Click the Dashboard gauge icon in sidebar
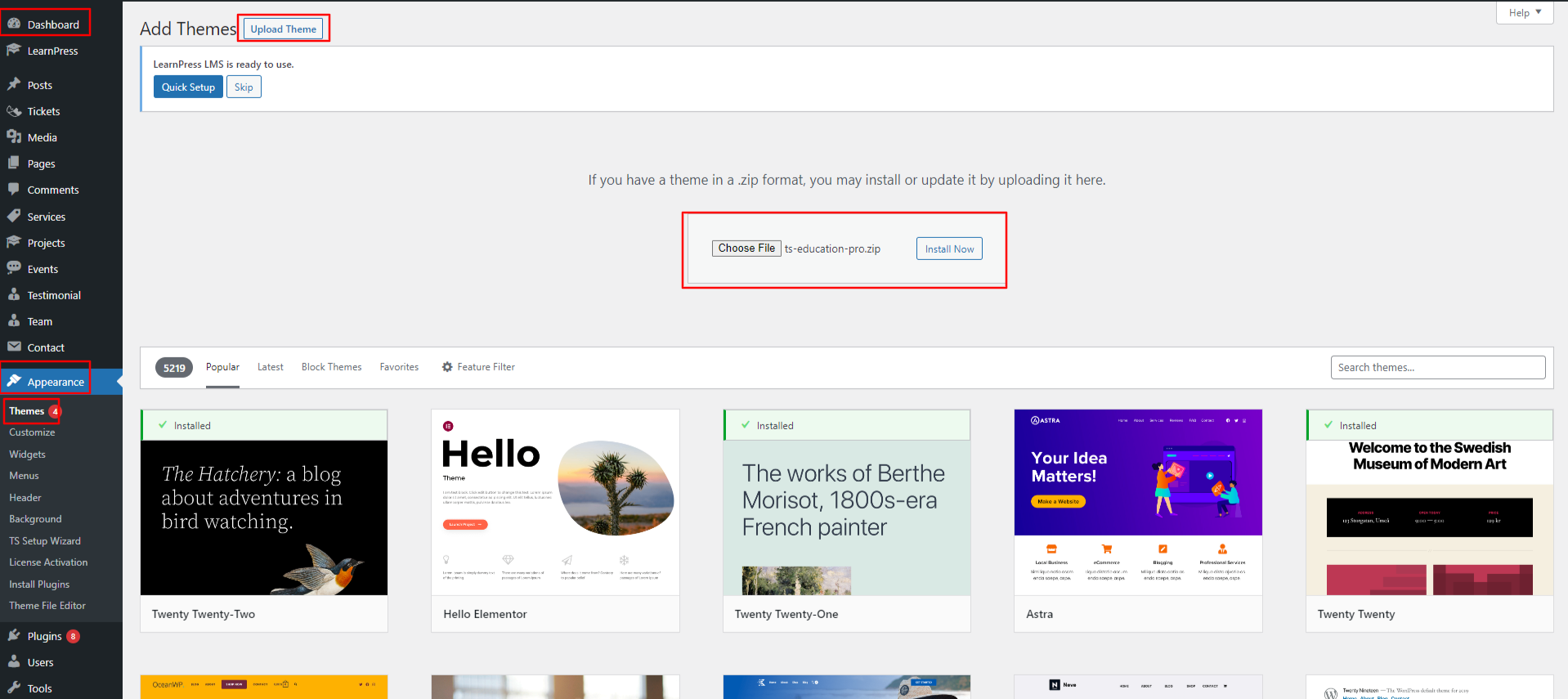This screenshot has width=1568, height=699. [14, 24]
